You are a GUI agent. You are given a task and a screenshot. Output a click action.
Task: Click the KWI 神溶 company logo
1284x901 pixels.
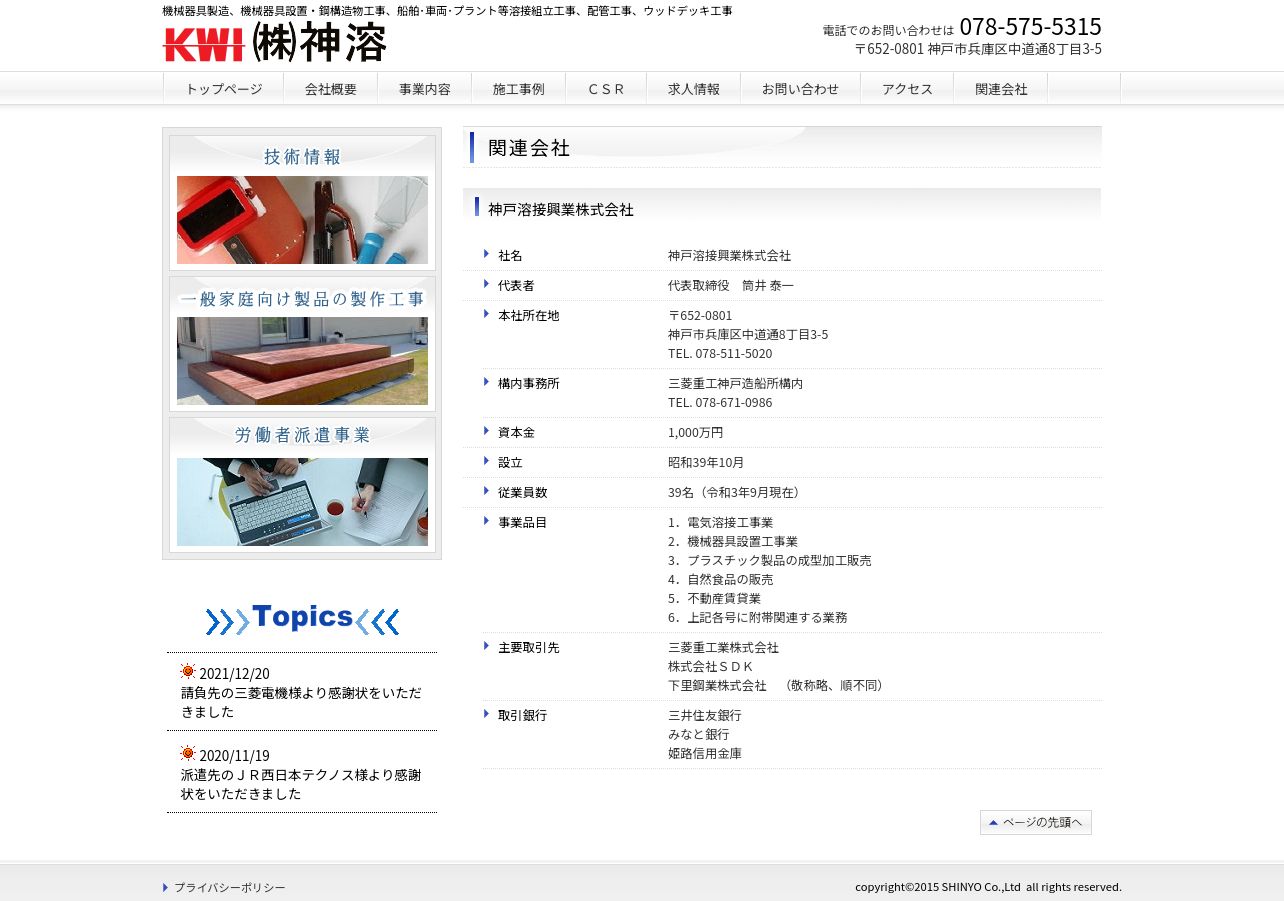274,42
